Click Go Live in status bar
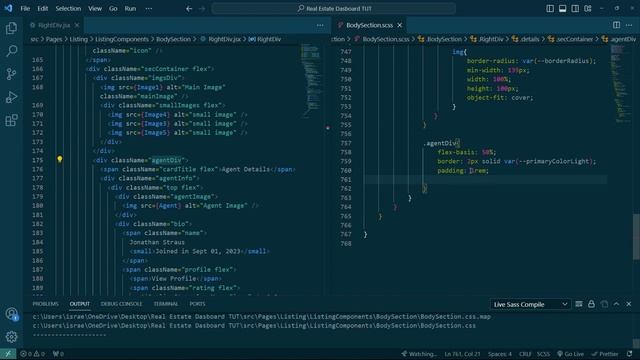640x360 pixels. click(571, 354)
